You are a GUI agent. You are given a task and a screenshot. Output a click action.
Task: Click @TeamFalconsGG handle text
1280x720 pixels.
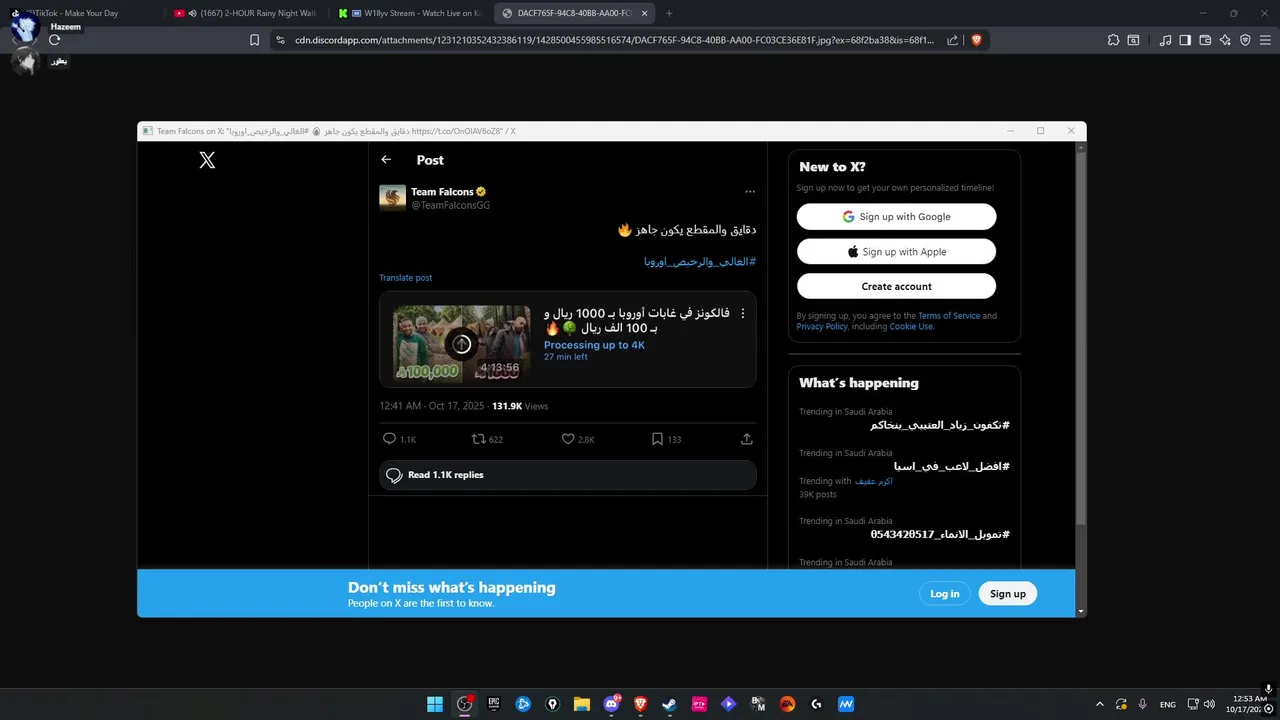451,205
